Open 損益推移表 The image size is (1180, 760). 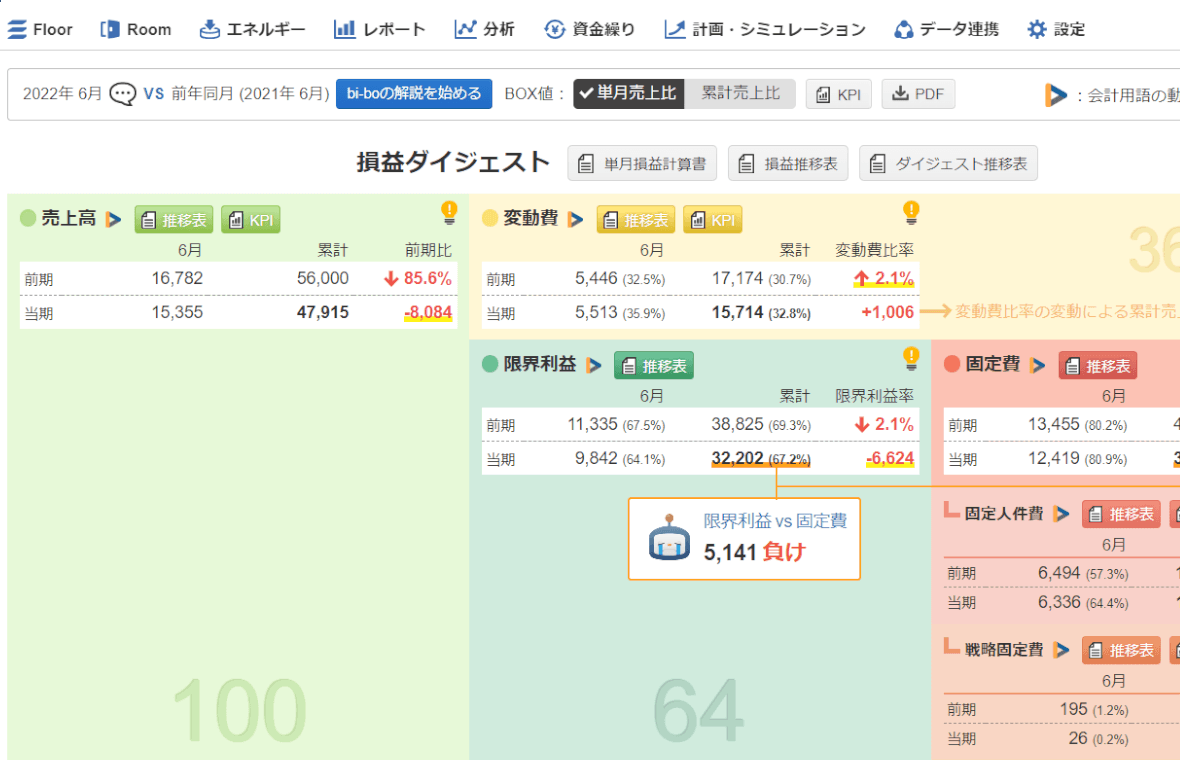tap(788, 163)
